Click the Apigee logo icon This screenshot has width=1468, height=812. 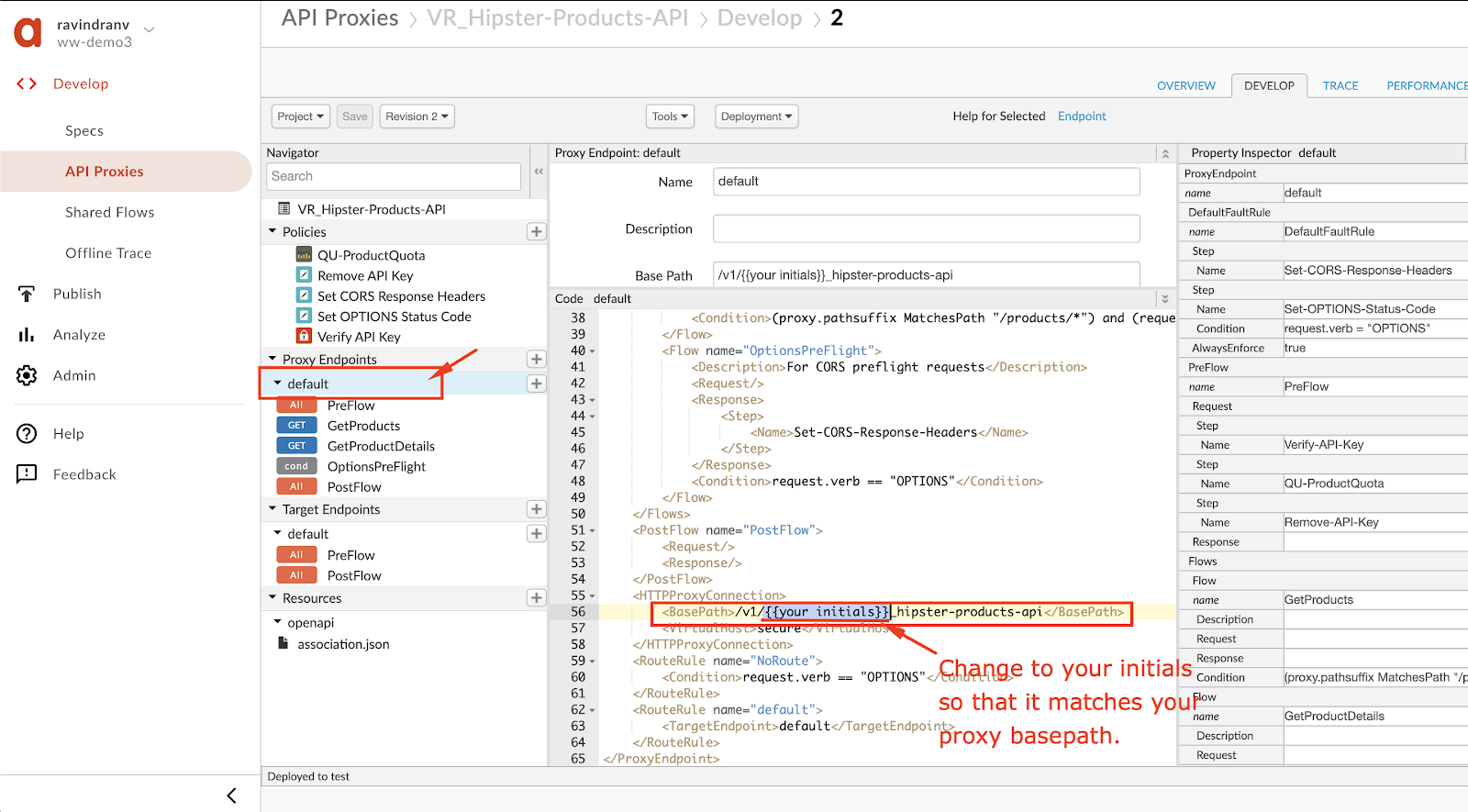click(28, 32)
